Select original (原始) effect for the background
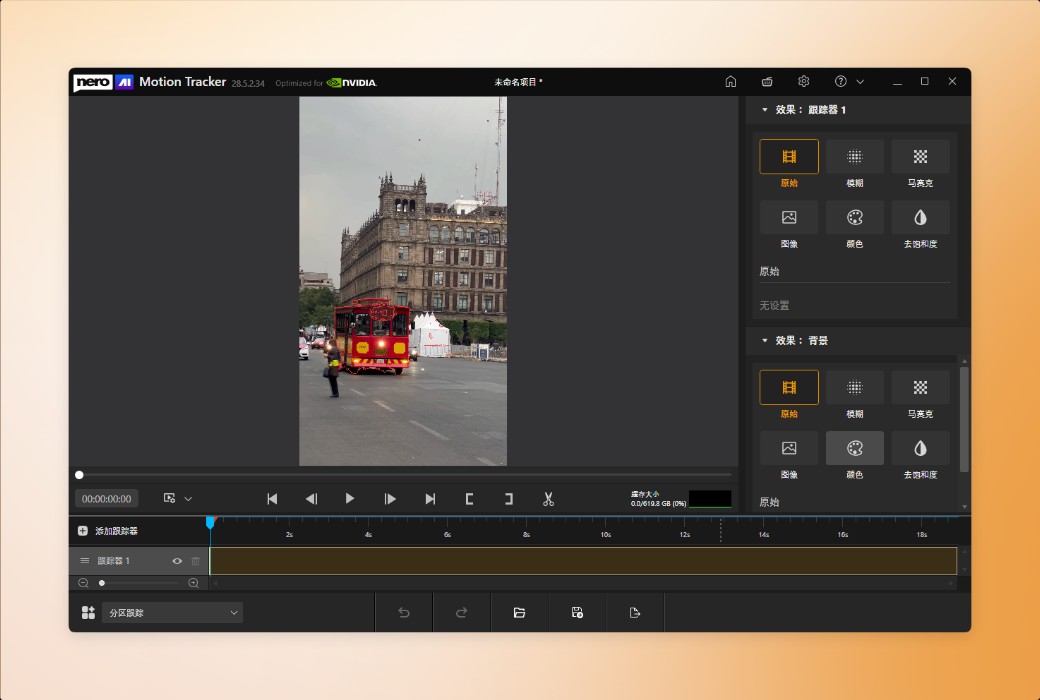Screen dimensions: 1040x700 coord(789,388)
